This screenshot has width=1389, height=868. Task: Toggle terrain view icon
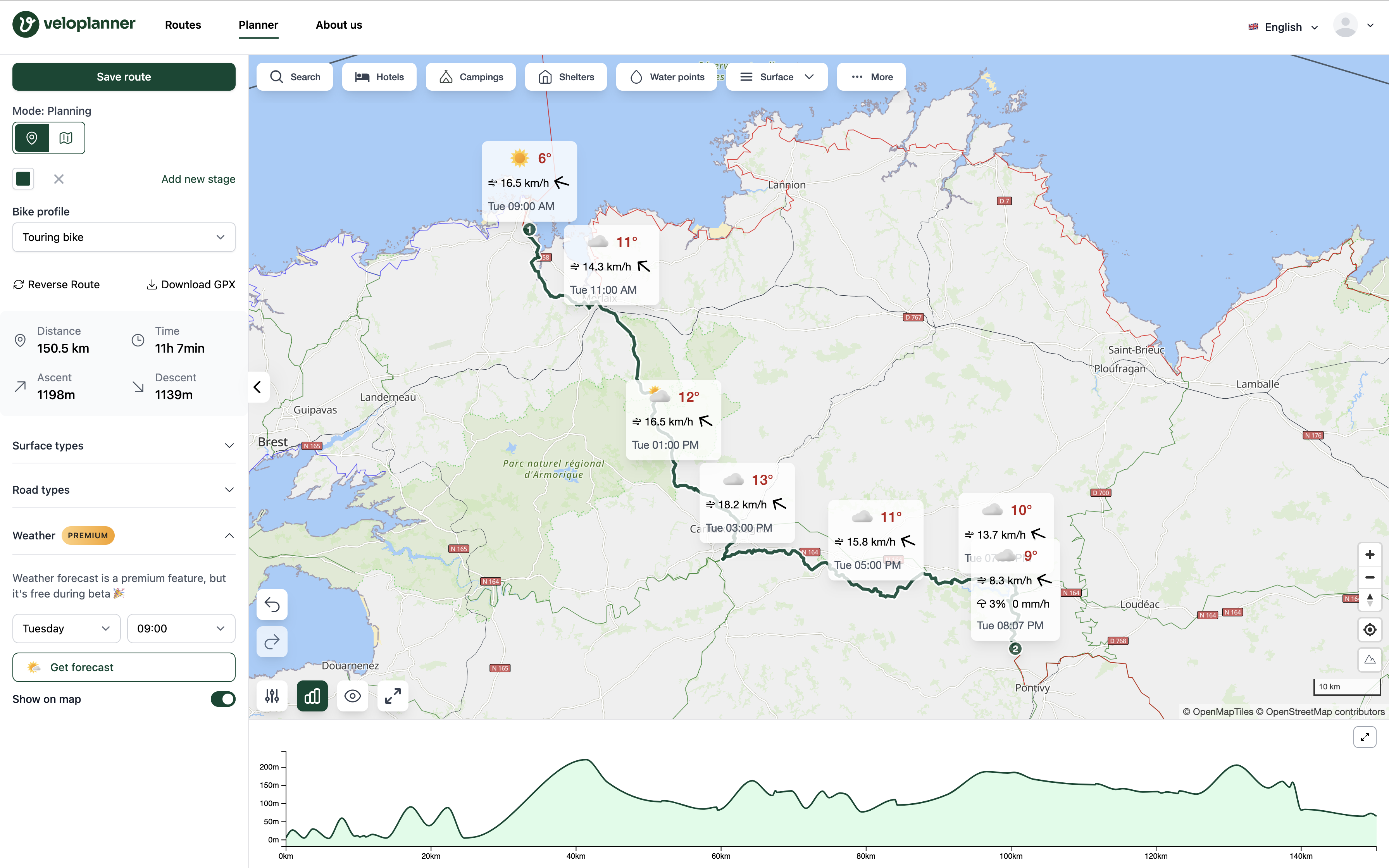click(1370, 659)
